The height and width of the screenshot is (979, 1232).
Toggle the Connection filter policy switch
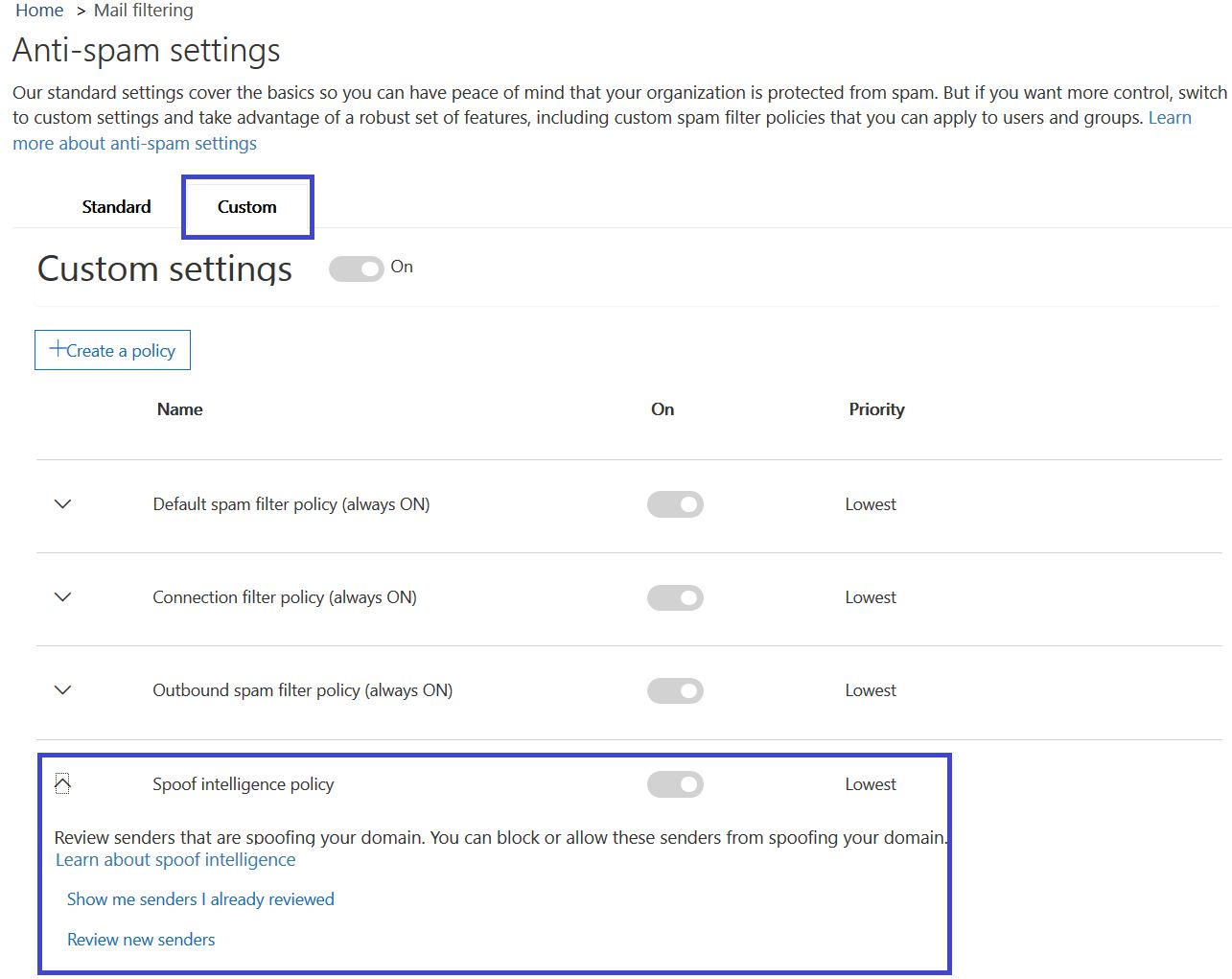point(675,596)
